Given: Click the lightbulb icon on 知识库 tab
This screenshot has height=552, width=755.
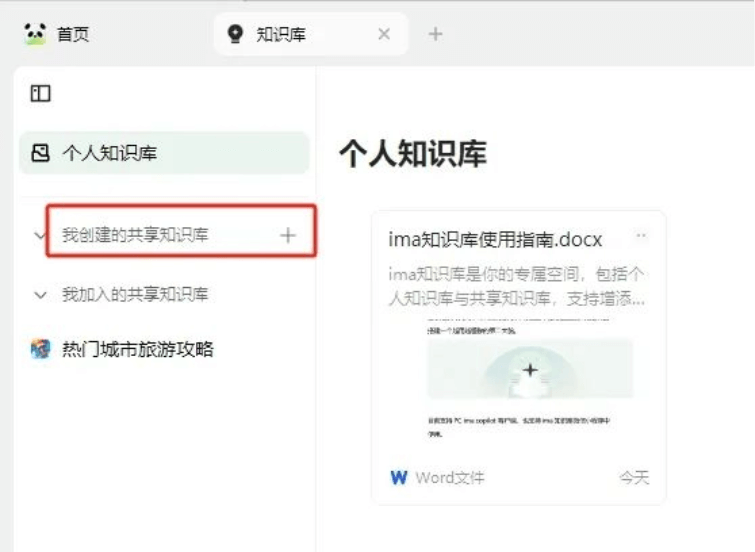Looking at the screenshot, I should [235, 34].
